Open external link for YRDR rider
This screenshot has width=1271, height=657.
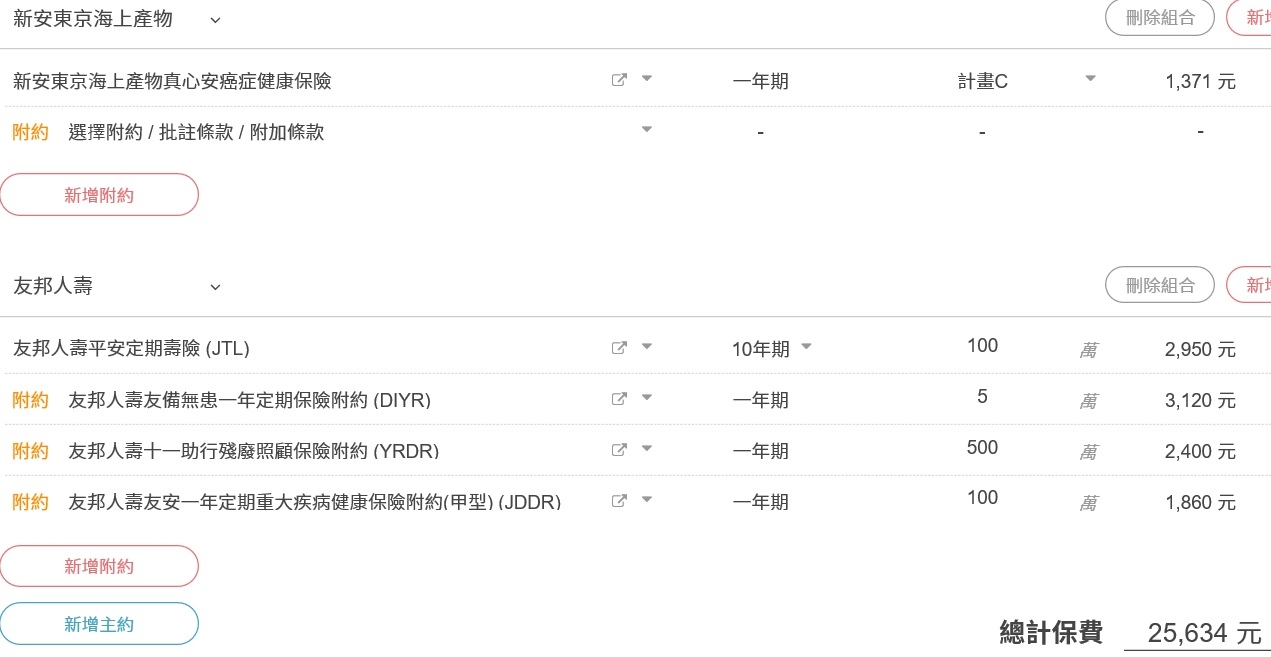tap(619, 450)
